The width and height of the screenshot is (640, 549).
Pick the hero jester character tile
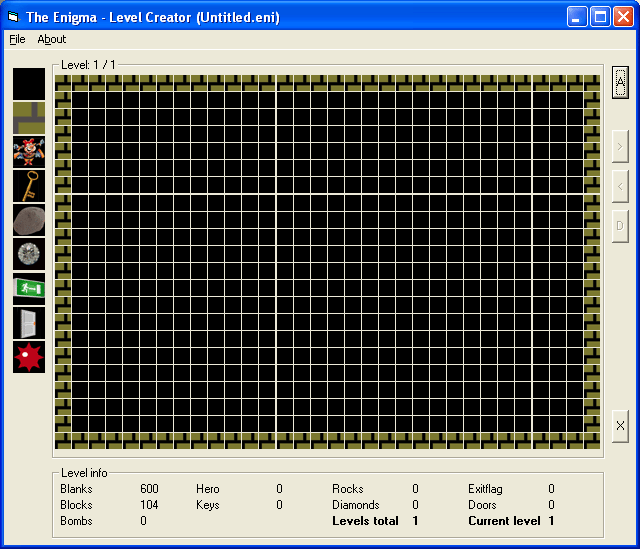[x=29, y=152]
